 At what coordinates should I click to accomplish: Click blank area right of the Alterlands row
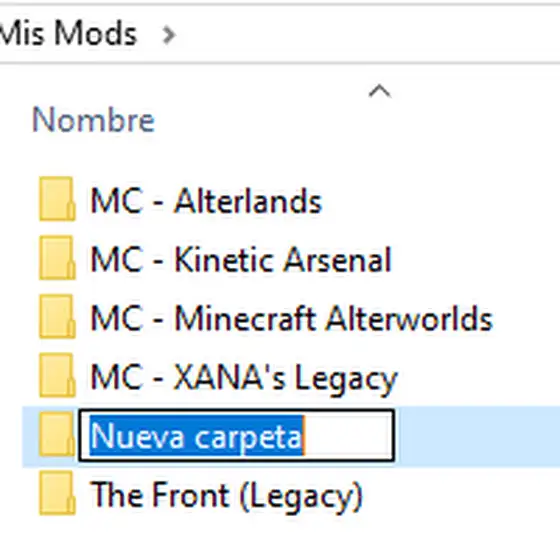[441, 200]
